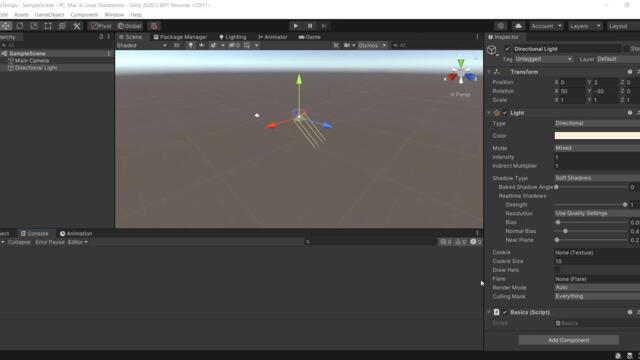This screenshot has width=640, height=360.
Task: Toggle Light component enabled checkbox
Action: pyautogui.click(x=505, y=113)
